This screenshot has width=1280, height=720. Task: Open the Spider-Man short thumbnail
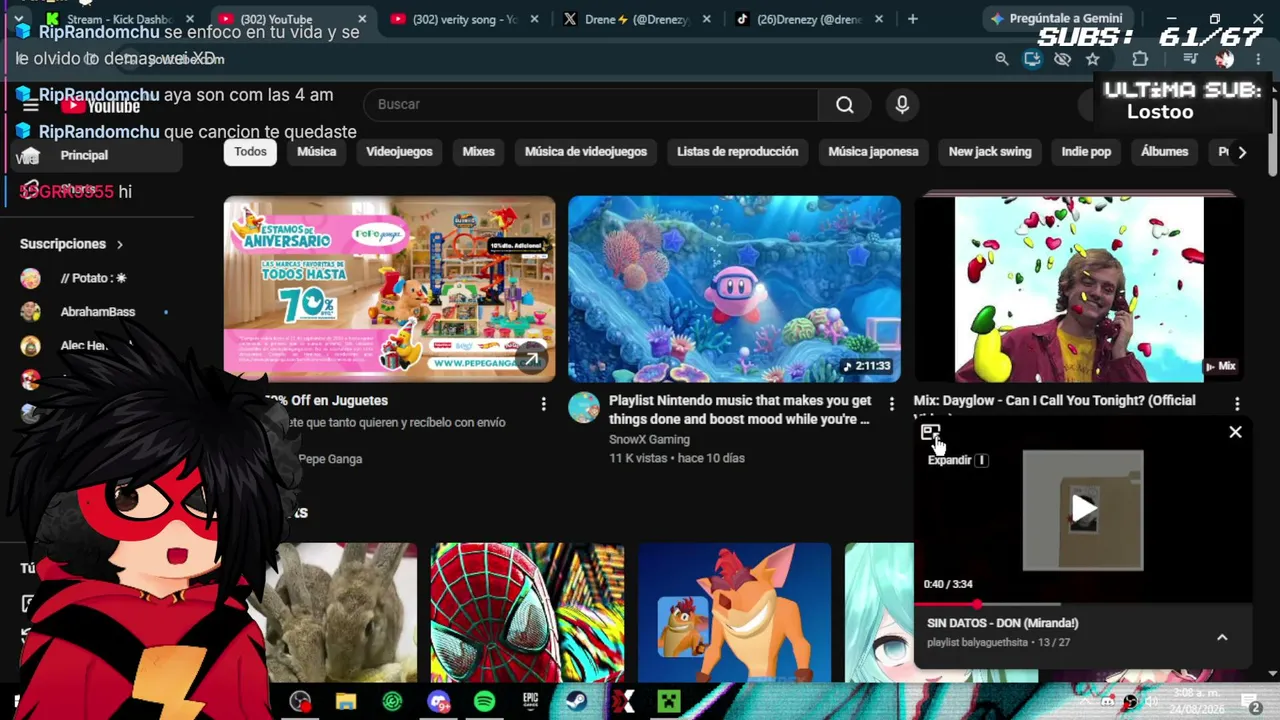coord(527,613)
